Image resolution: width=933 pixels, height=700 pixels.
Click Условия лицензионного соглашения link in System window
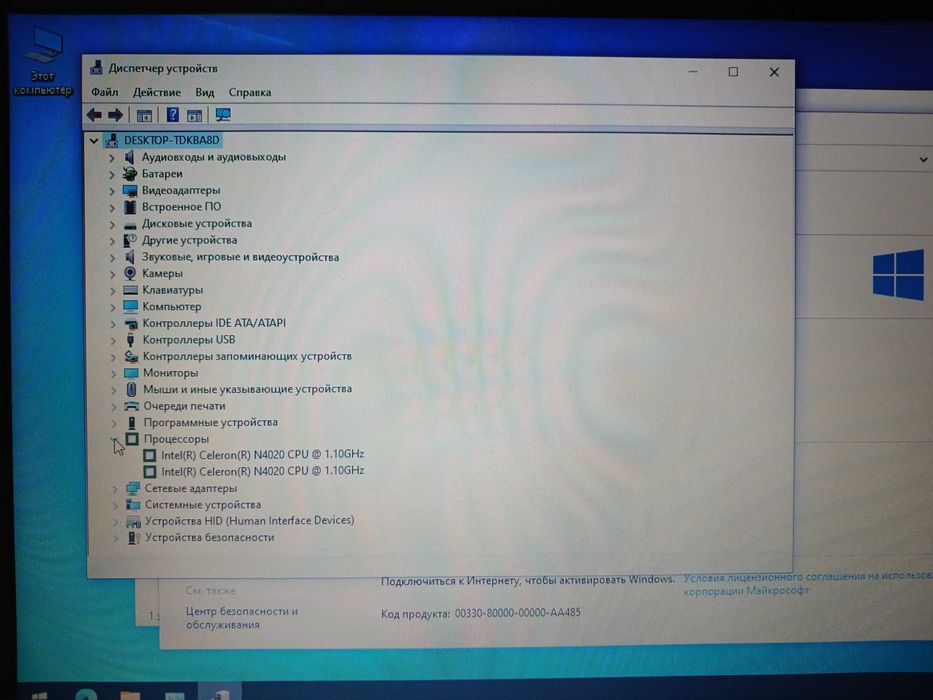tap(808, 583)
